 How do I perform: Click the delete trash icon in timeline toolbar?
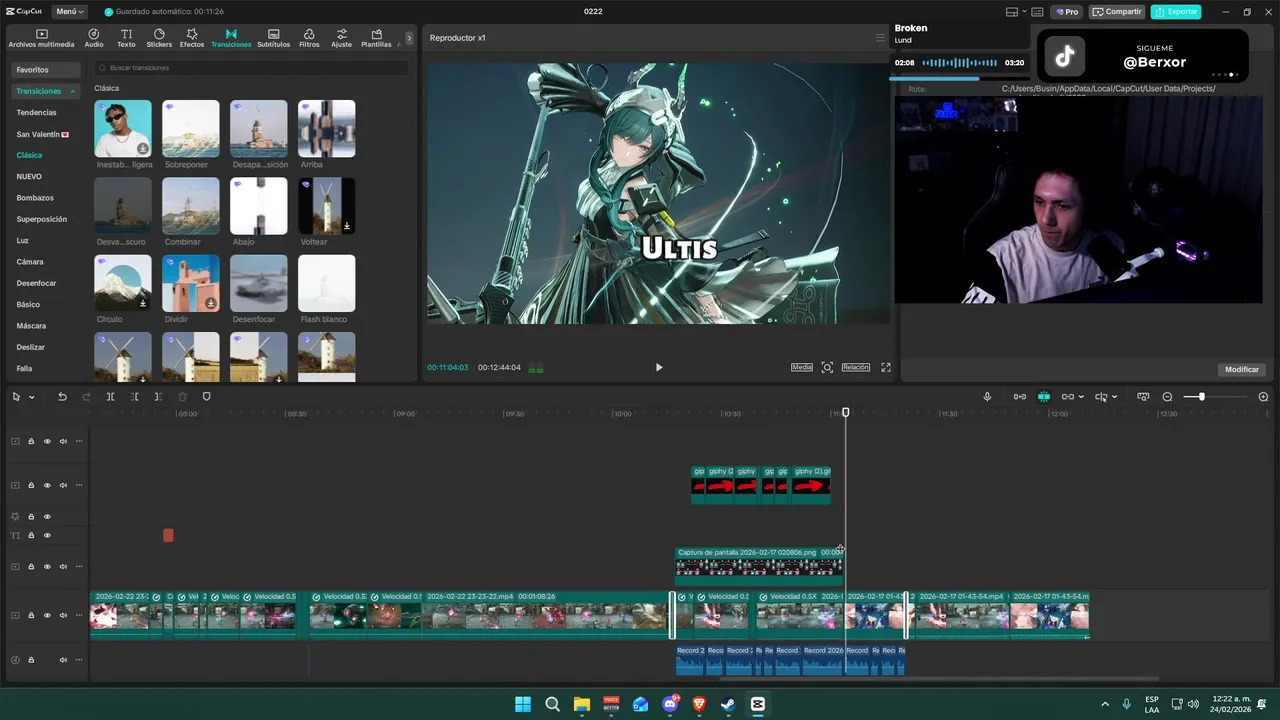[x=182, y=397]
